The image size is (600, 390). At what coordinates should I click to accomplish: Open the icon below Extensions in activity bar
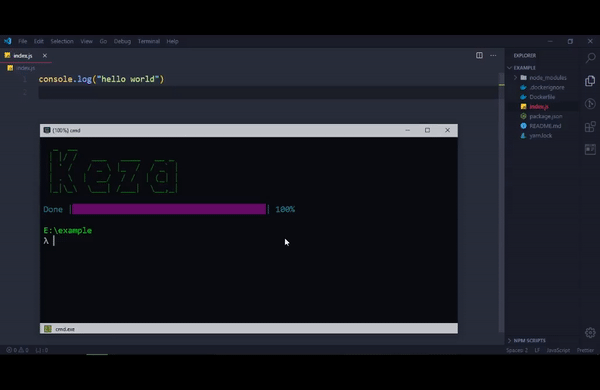click(590, 149)
